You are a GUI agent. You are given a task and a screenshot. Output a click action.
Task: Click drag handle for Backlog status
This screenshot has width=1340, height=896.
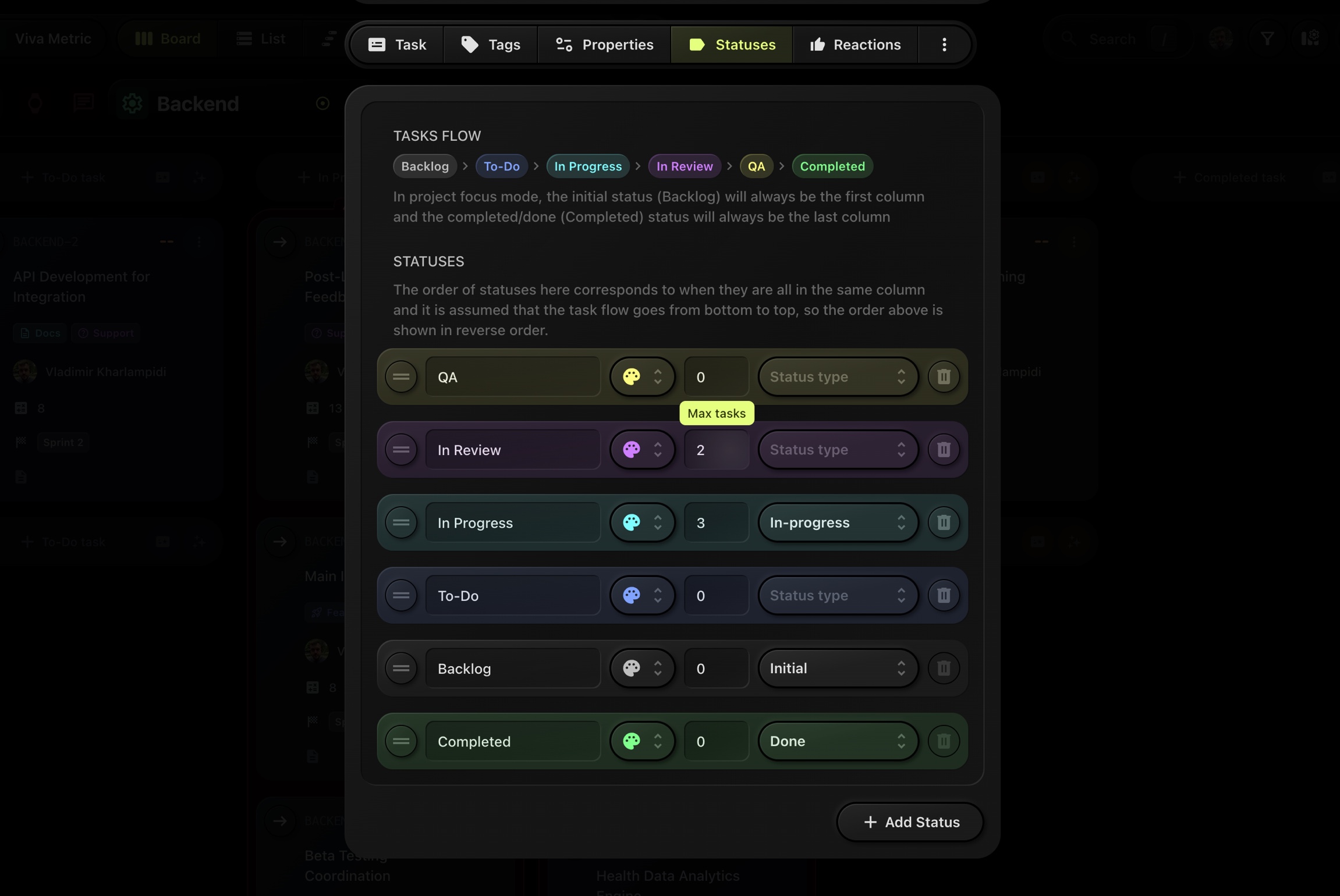pos(400,668)
